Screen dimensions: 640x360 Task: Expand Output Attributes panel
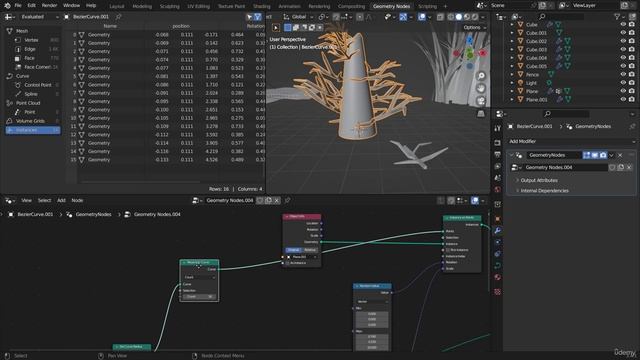click(539, 180)
